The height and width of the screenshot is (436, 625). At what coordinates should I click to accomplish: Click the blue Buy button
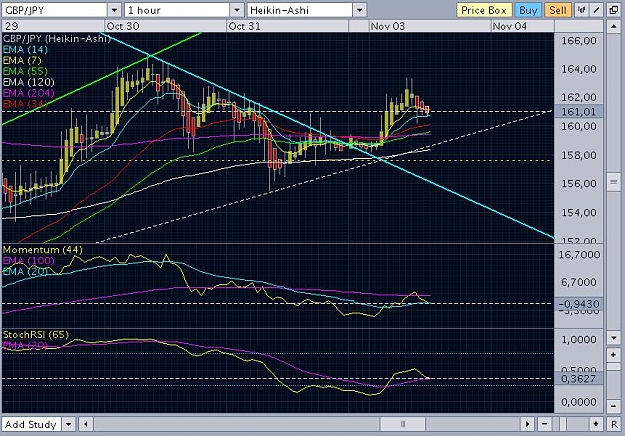coord(528,10)
